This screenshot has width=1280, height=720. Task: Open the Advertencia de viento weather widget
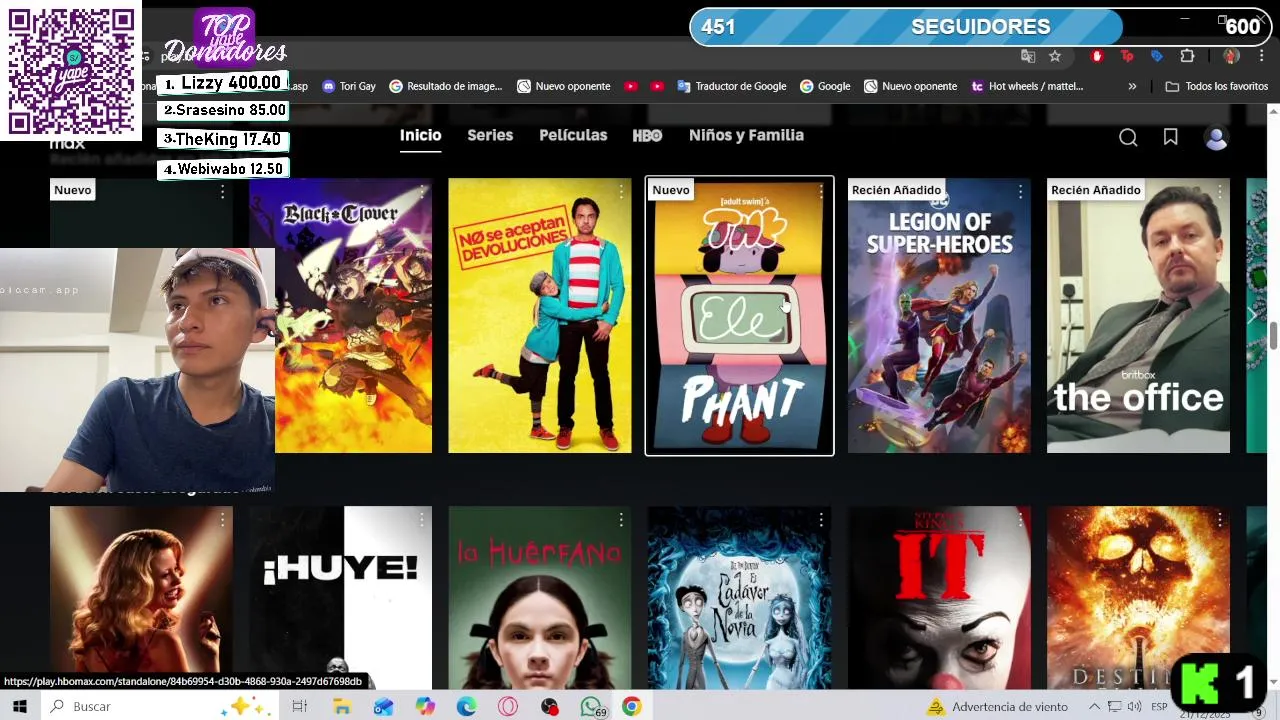(x=997, y=706)
